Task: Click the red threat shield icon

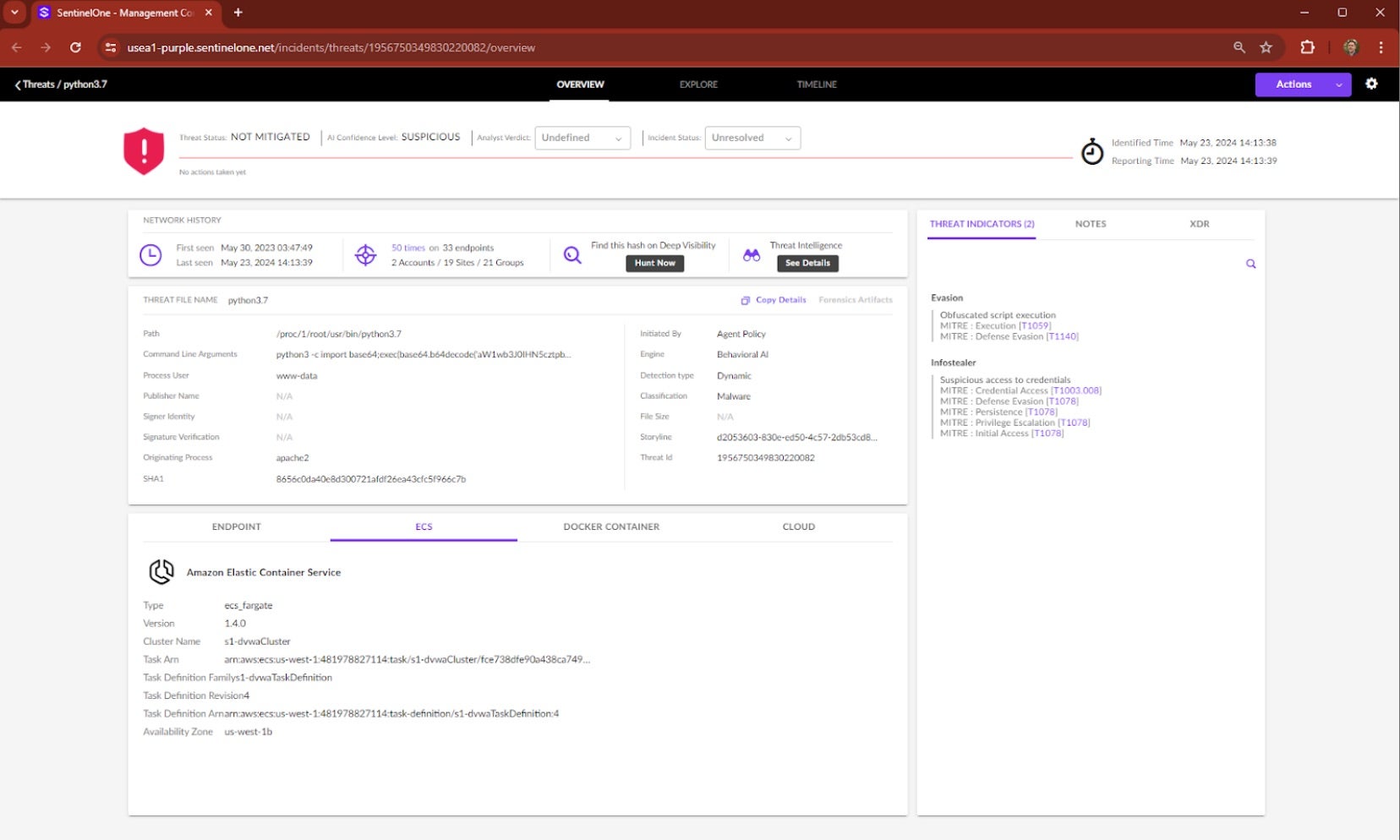Action: click(x=144, y=150)
